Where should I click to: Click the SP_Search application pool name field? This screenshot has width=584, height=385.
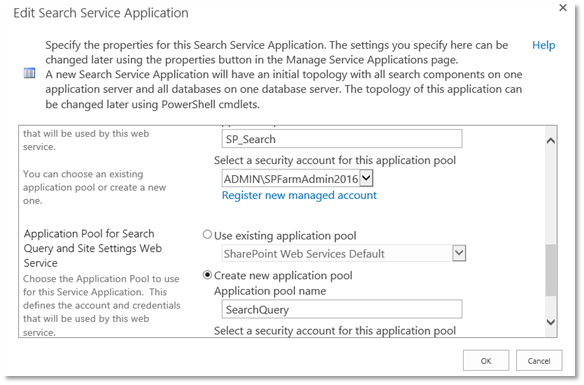[342, 139]
